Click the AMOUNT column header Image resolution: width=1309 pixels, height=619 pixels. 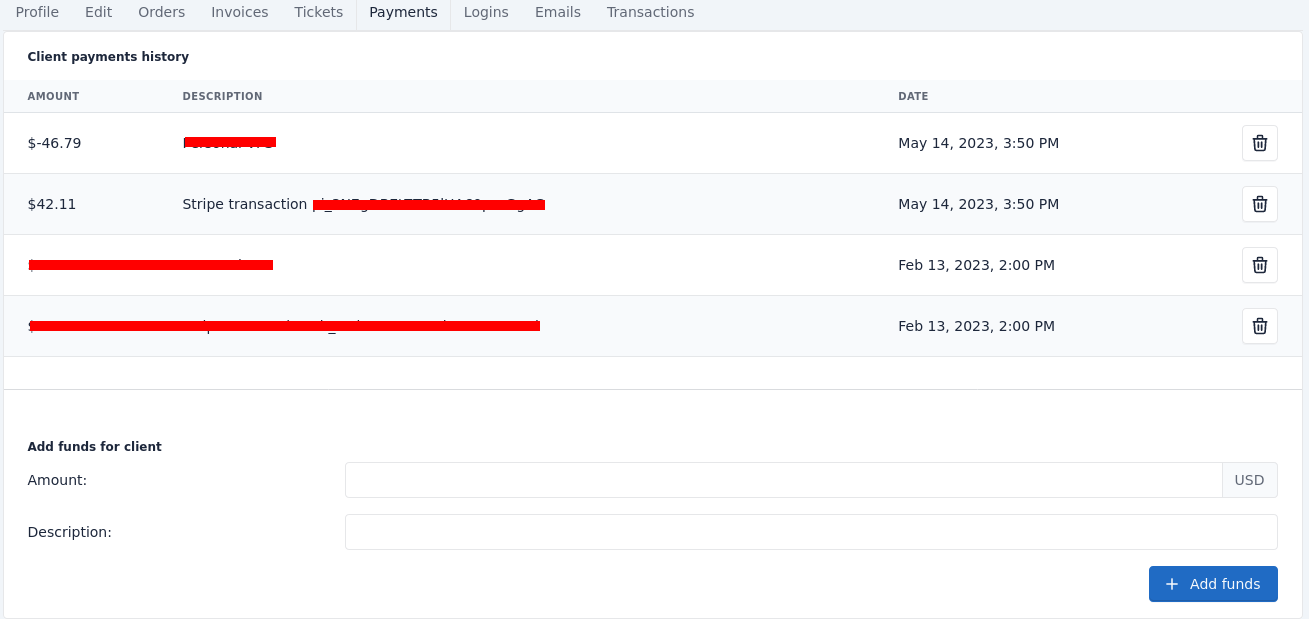tap(53, 95)
